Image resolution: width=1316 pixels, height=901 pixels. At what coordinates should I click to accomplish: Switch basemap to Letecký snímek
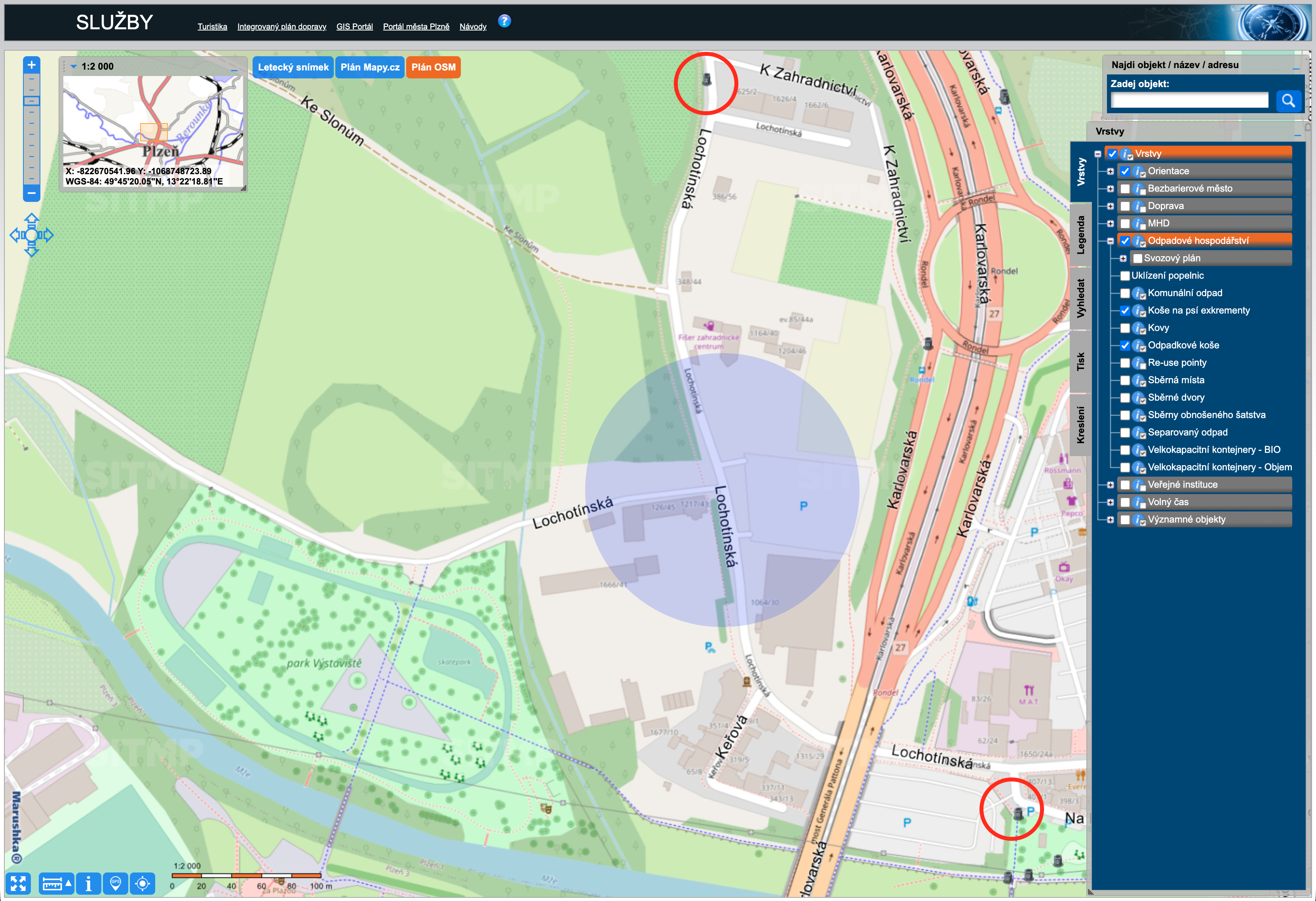click(293, 67)
